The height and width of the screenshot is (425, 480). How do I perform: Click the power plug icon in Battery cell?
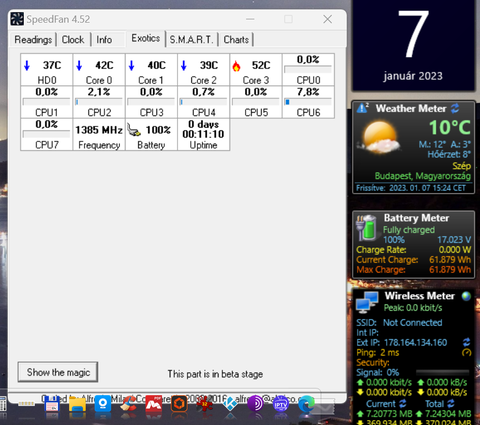point(134,130)
